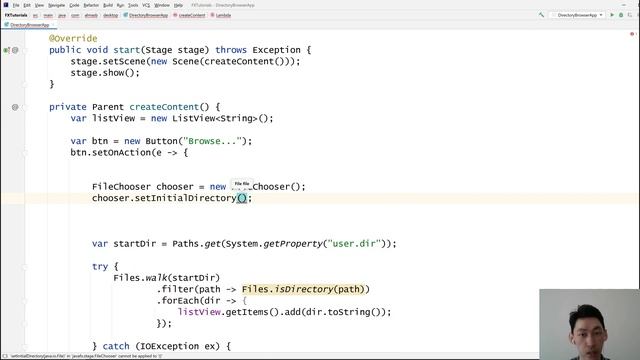The image size is (640, 360).
Task: Open the File menu
Action: (x=16, y=5)
